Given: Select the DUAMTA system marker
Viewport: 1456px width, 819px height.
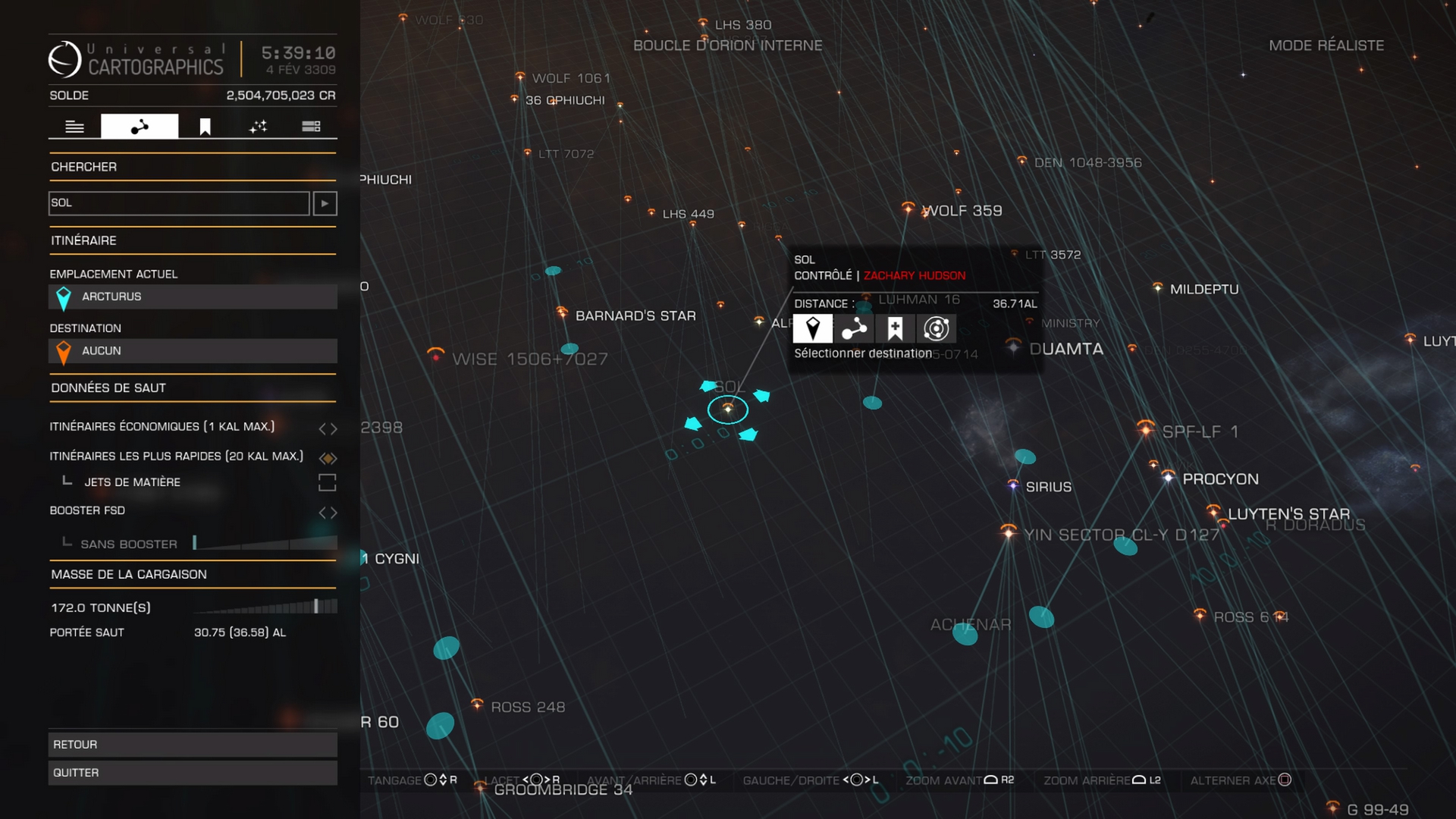Looking at the screenshot, I should pyautogui.click(x=1013, y=347).
